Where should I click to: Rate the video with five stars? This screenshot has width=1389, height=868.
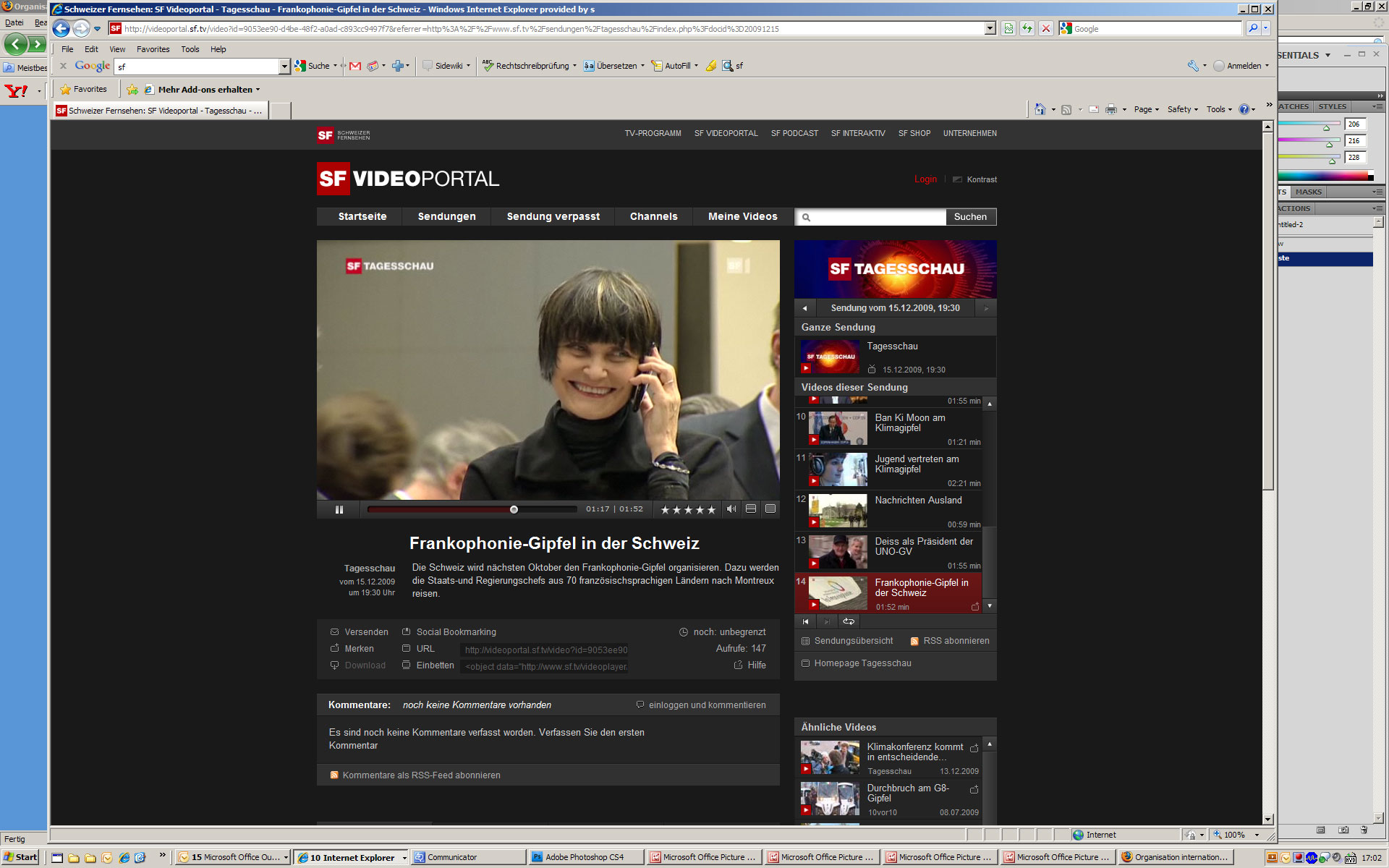pos(712,510)
